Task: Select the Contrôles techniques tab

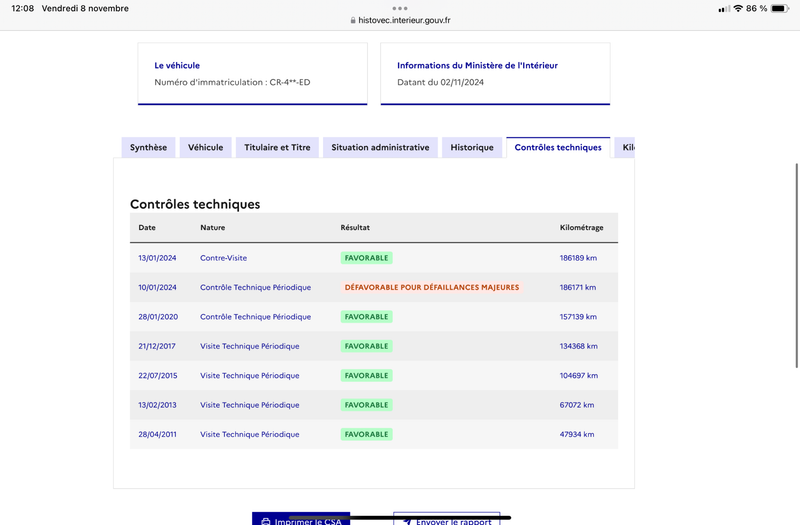Action: 558,147
